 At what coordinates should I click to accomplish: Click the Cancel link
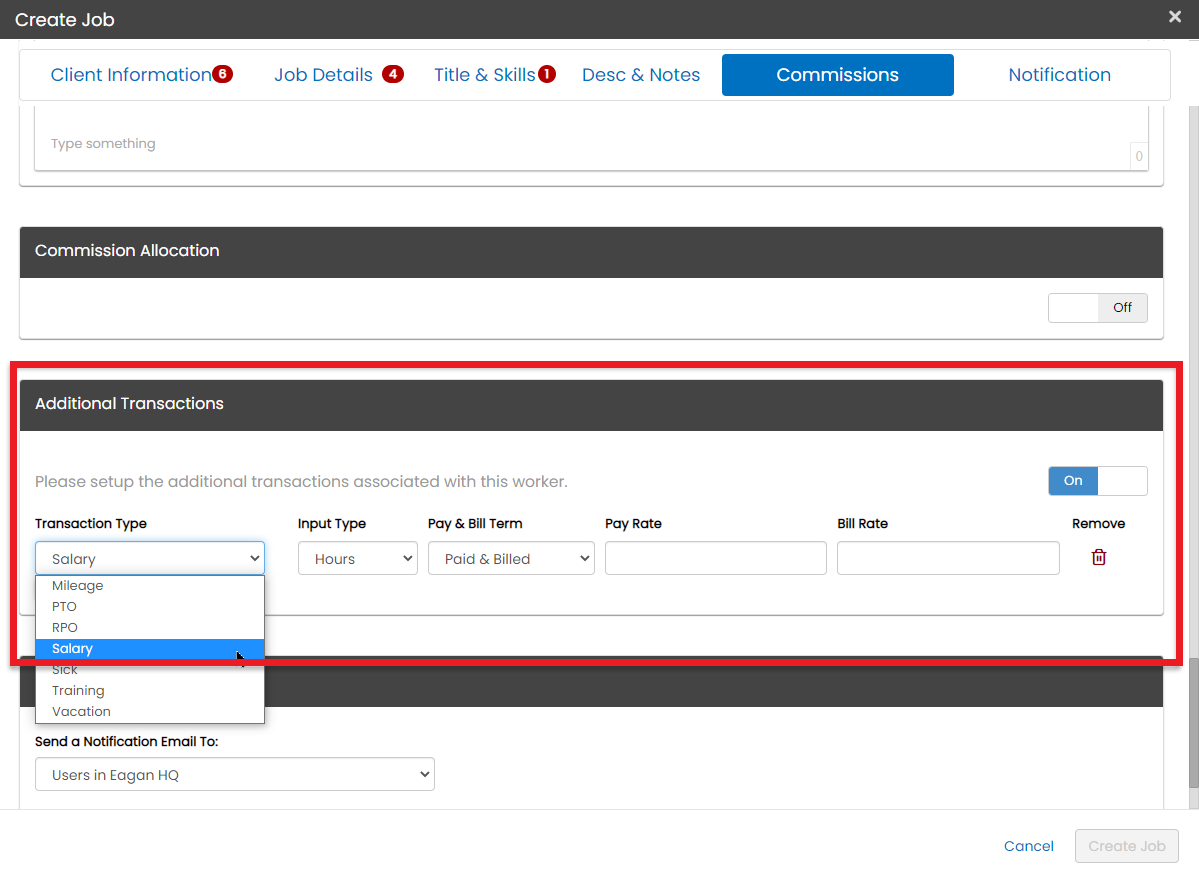[x=1028, y=846]
